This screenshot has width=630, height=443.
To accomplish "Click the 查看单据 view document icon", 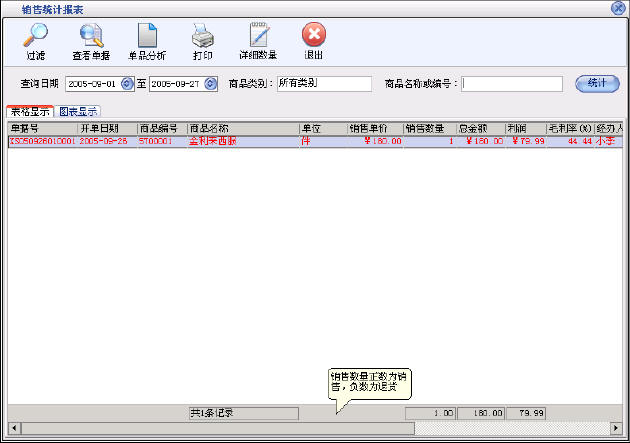I will click(91, 41).
